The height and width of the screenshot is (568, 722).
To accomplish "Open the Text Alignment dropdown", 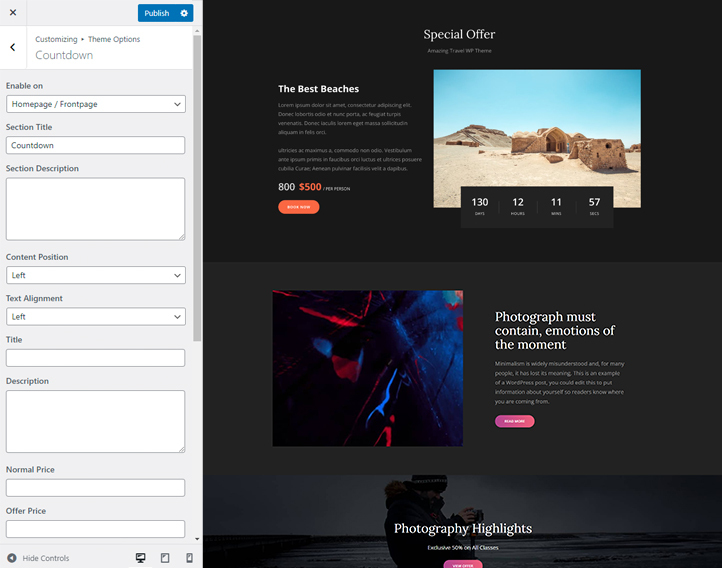I will coord(96,317).
